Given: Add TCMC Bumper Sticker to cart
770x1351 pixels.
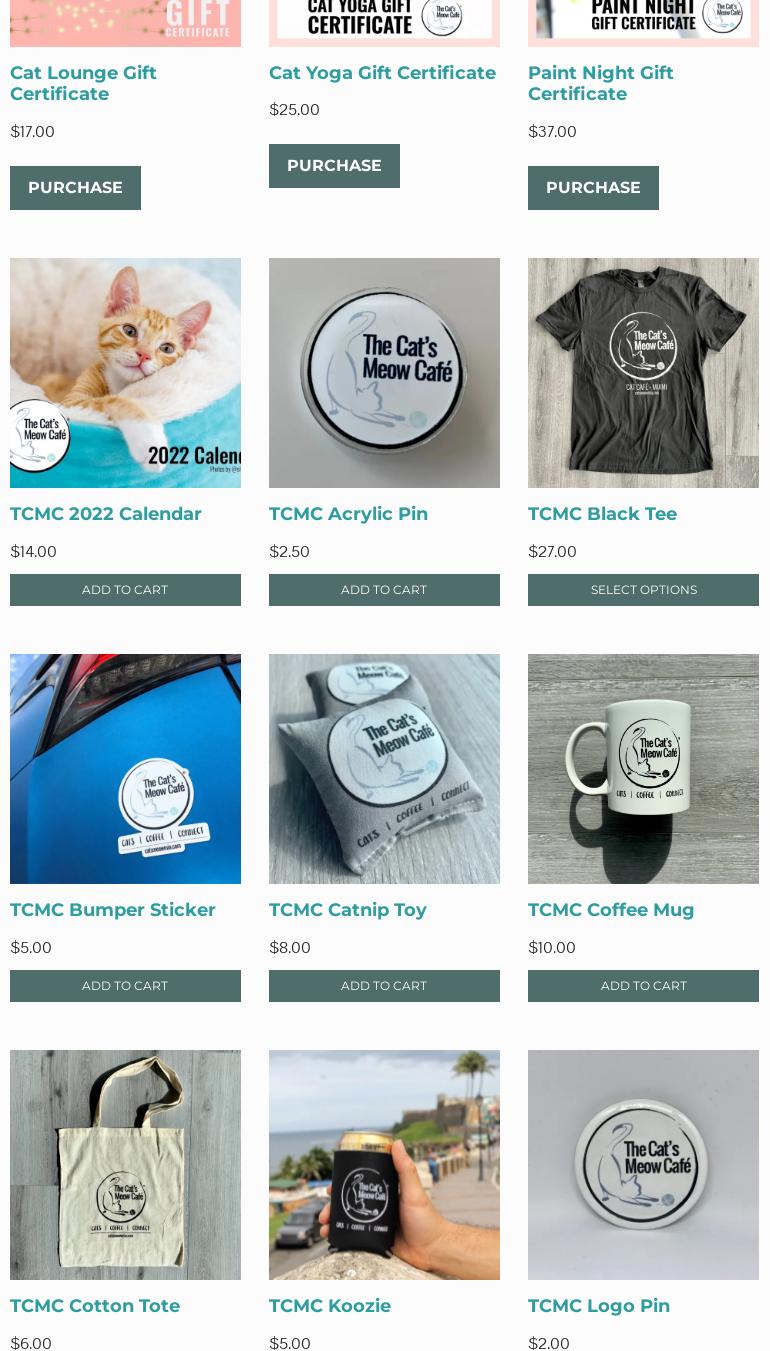Looking at the screenshot, I should coord(125,986).
